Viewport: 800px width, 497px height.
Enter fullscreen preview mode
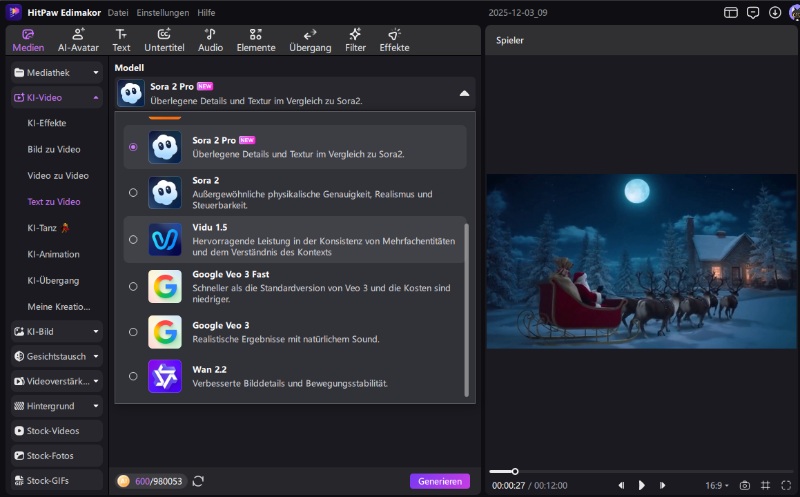786,485
